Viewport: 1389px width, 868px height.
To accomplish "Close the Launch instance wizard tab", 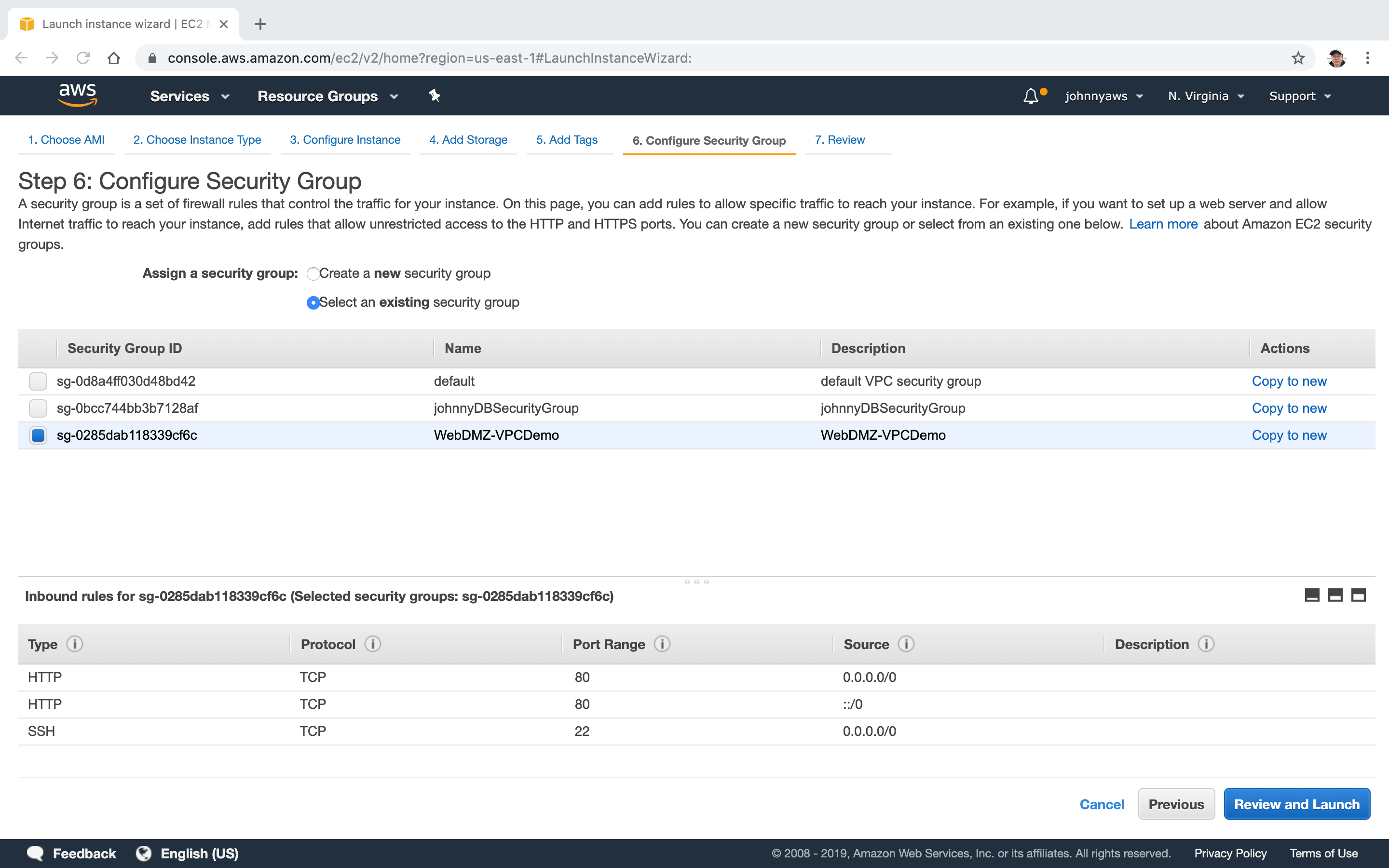I will click(224, 24).
